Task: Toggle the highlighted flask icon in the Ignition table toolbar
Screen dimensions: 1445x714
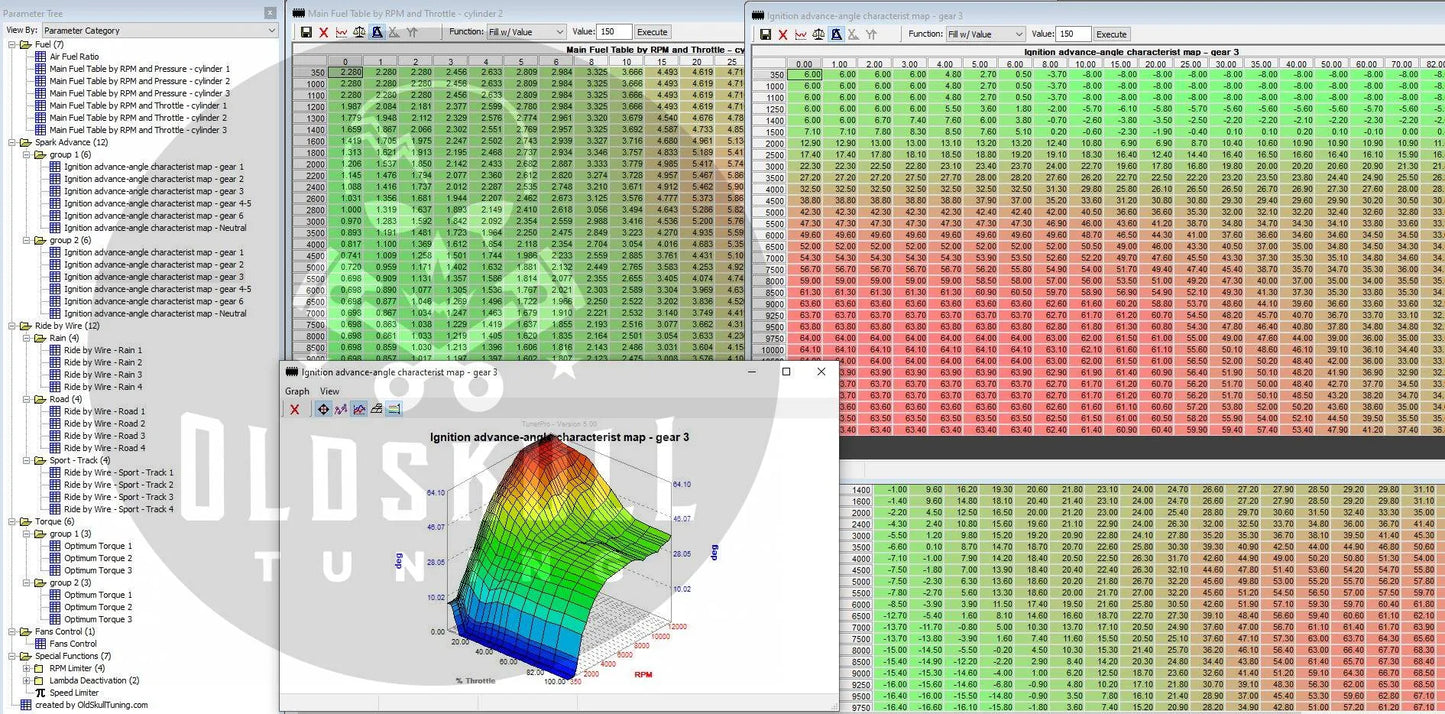Action: (836, 34)
